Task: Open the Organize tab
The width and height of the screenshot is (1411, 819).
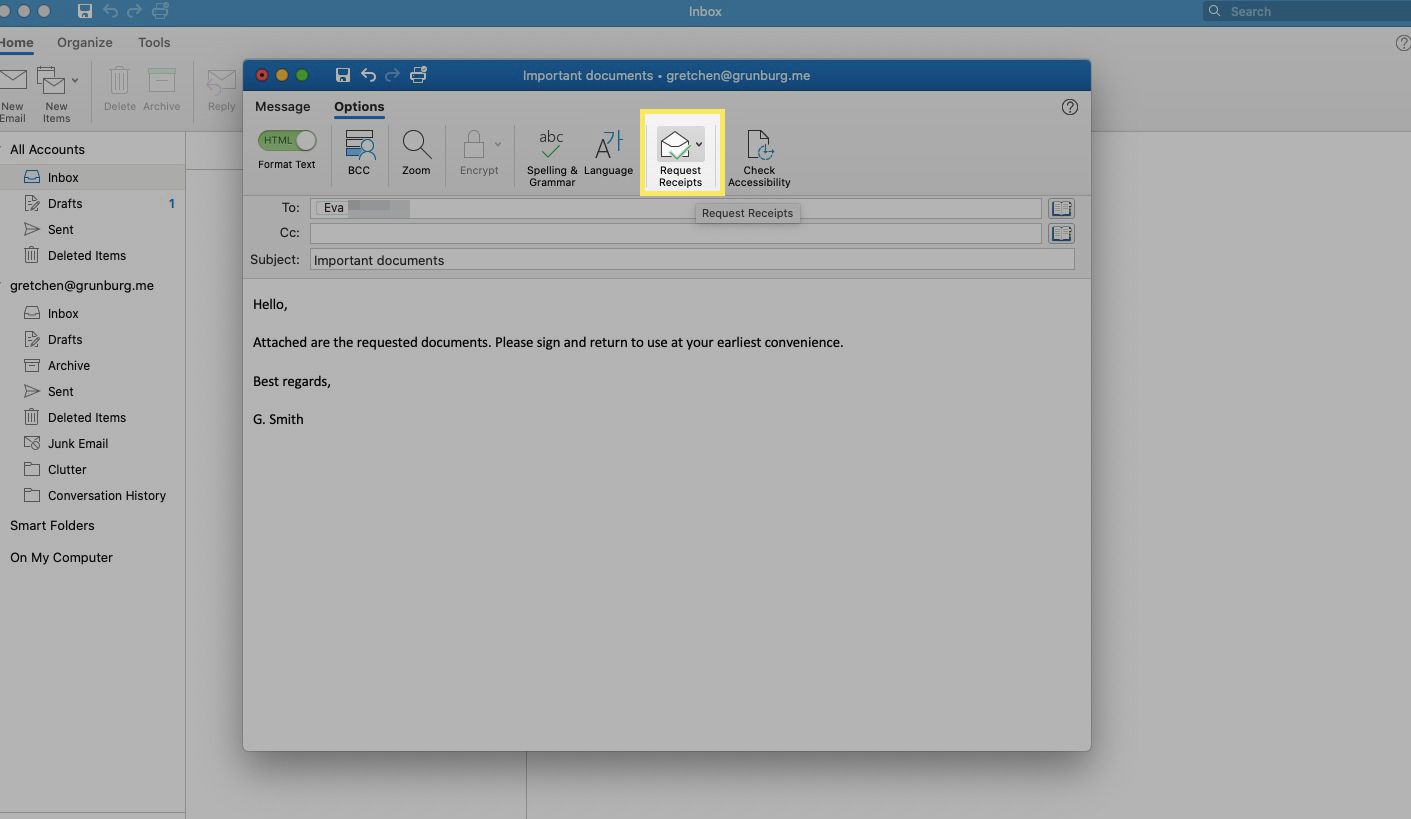Action: pos(85,42)
